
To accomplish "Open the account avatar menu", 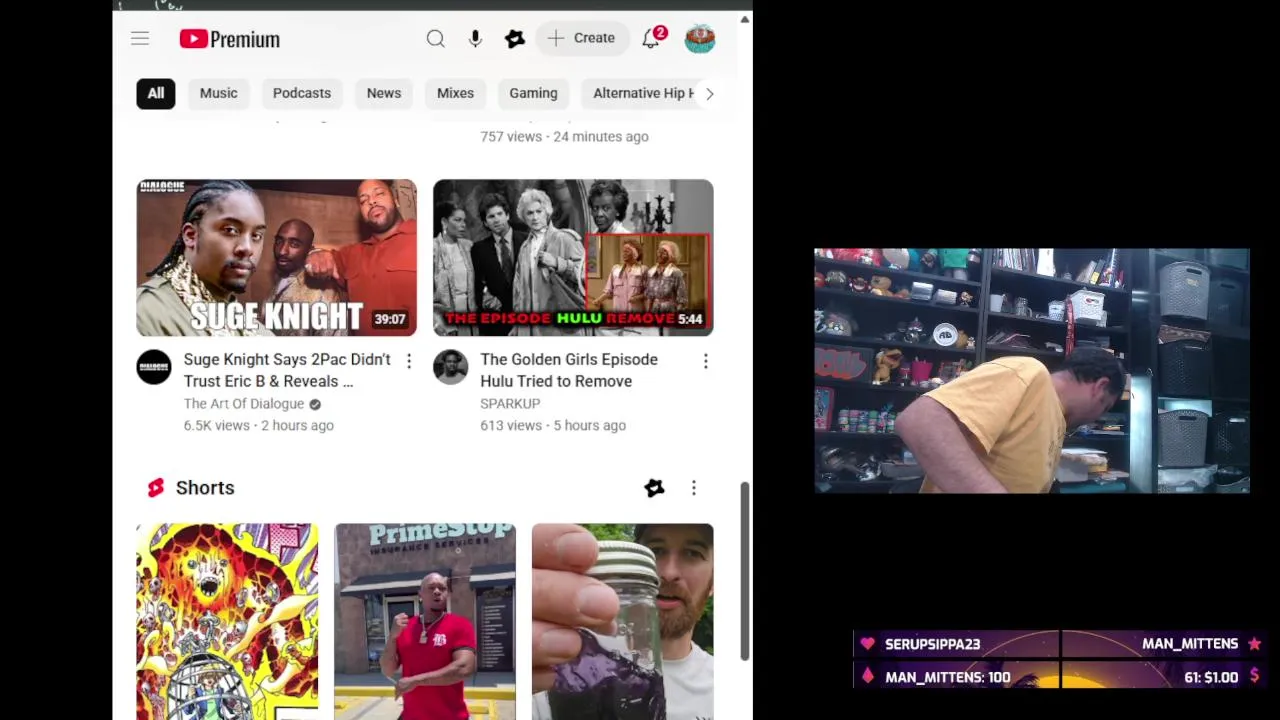I will click(x=700, y=39).
